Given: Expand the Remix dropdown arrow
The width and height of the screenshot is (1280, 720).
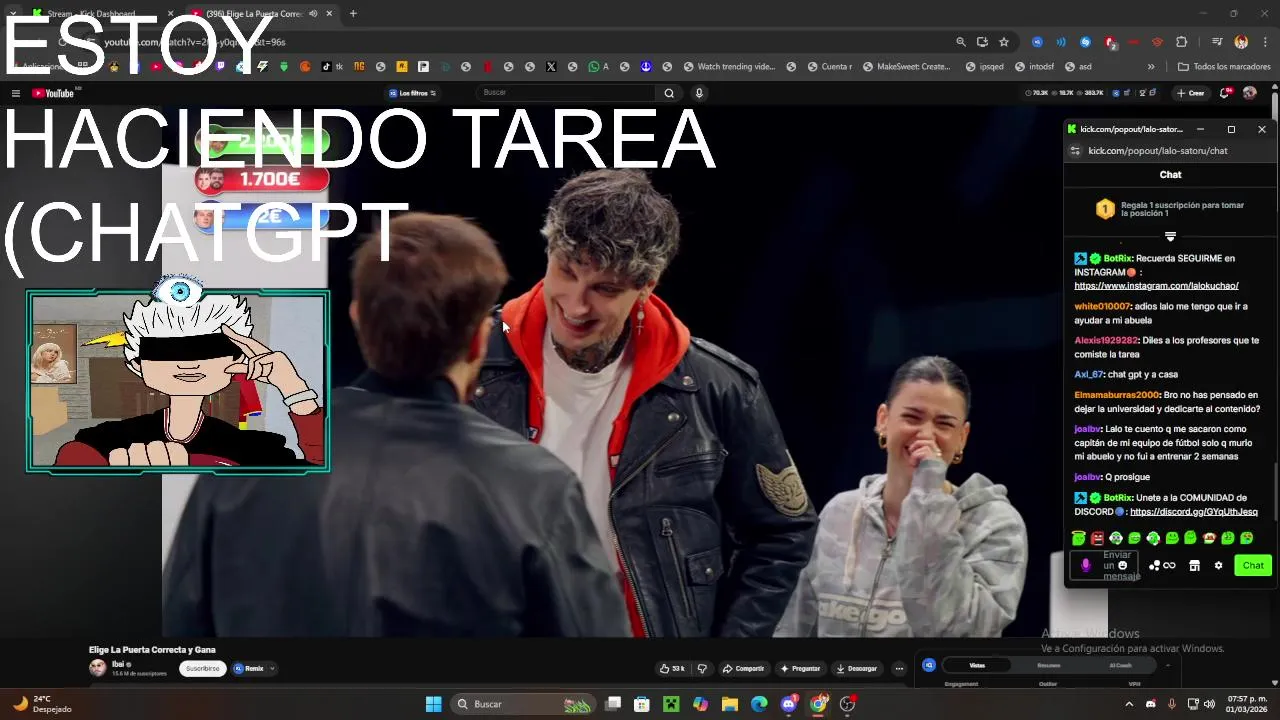Looking at the screenshot, I should pos(271,668).
